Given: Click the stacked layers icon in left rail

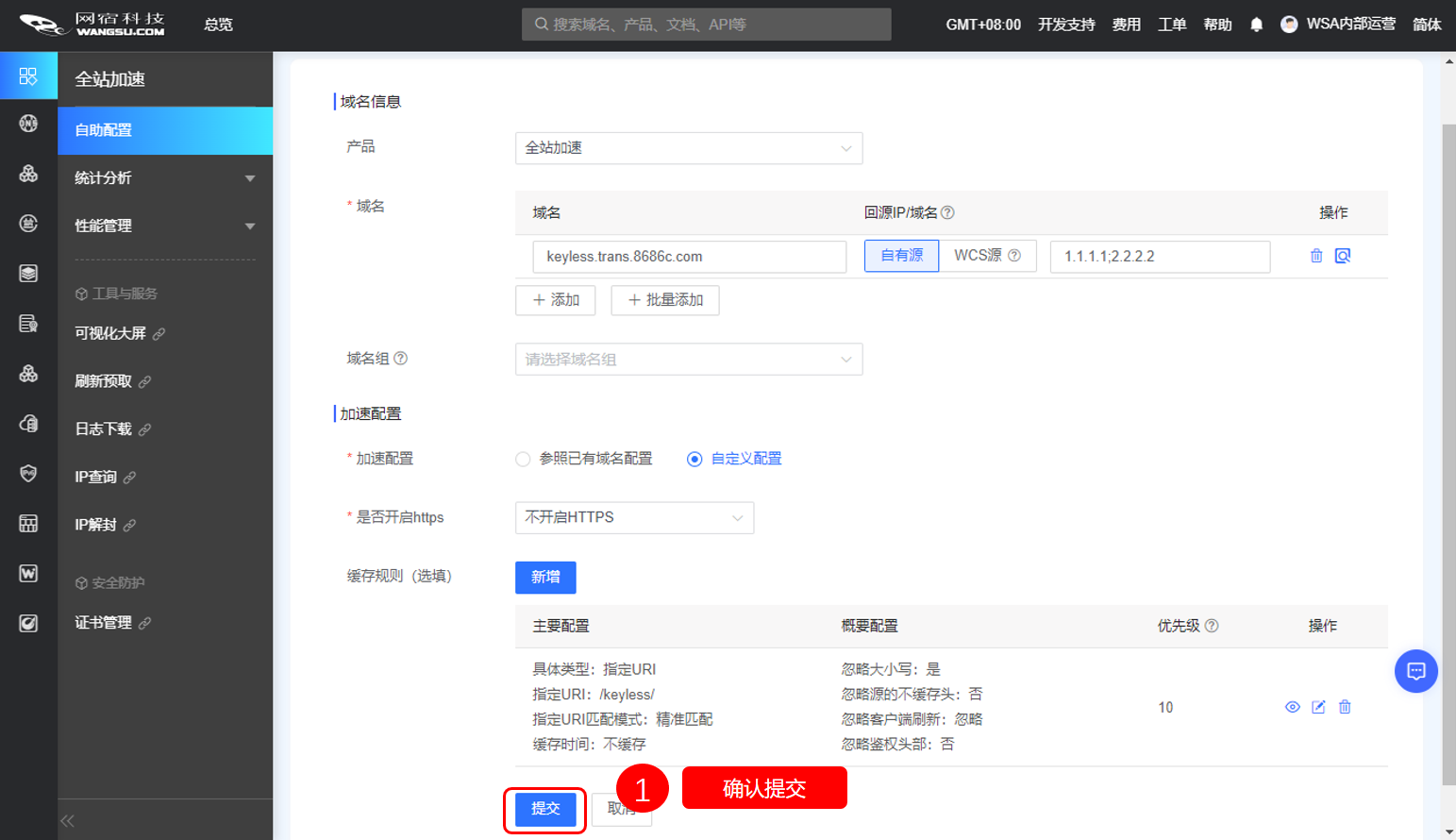Looking at the screenshot, I should pos(28,273).
